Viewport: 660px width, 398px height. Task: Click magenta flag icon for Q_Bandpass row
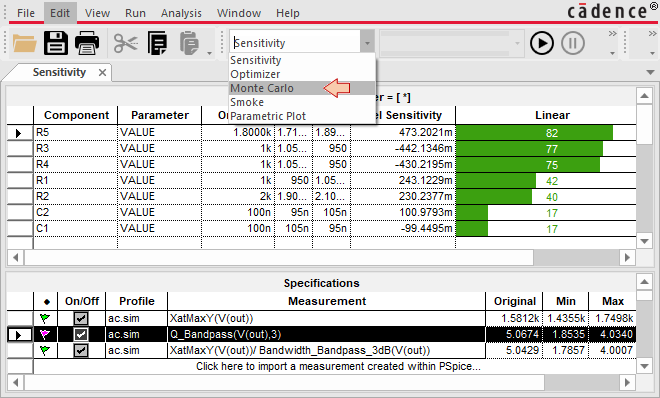(45, 334)
